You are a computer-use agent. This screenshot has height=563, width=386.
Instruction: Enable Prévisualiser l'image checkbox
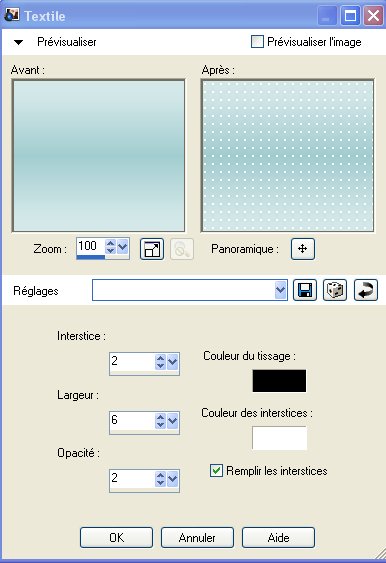click(257, 42)
